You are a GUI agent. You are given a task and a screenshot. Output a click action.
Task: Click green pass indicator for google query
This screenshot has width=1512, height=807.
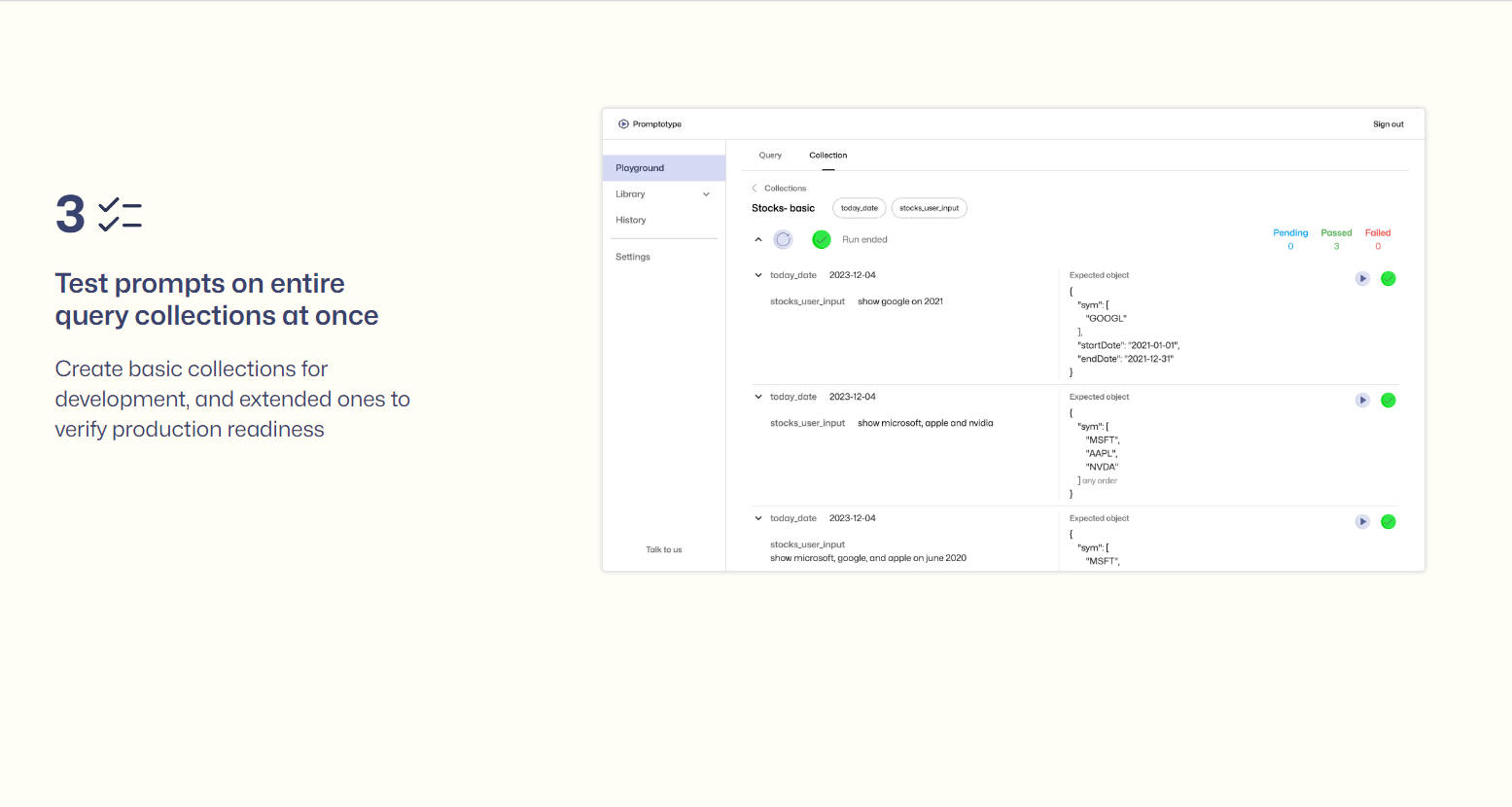tap(1389, 279)
